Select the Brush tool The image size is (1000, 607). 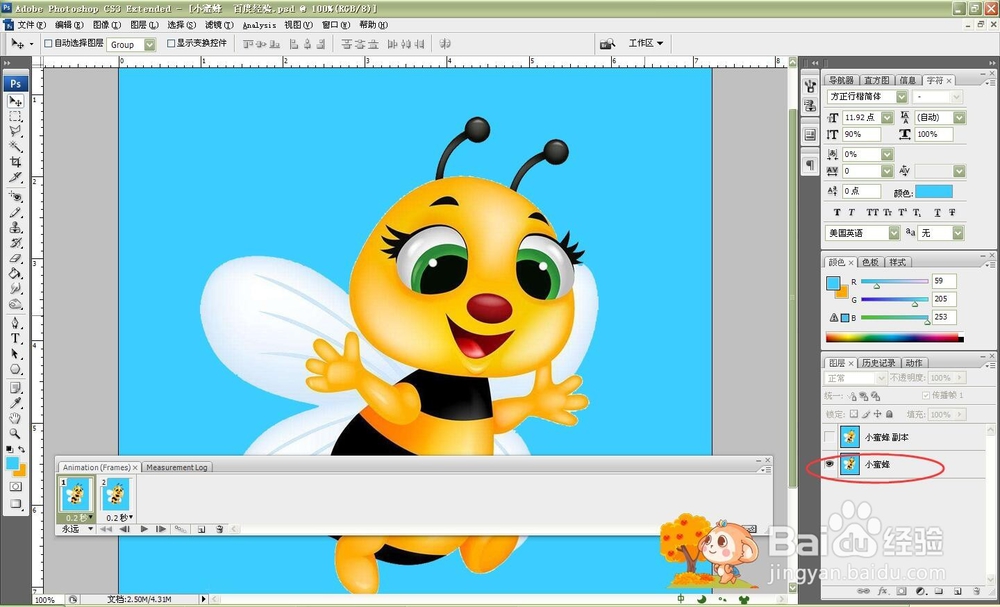15,212
